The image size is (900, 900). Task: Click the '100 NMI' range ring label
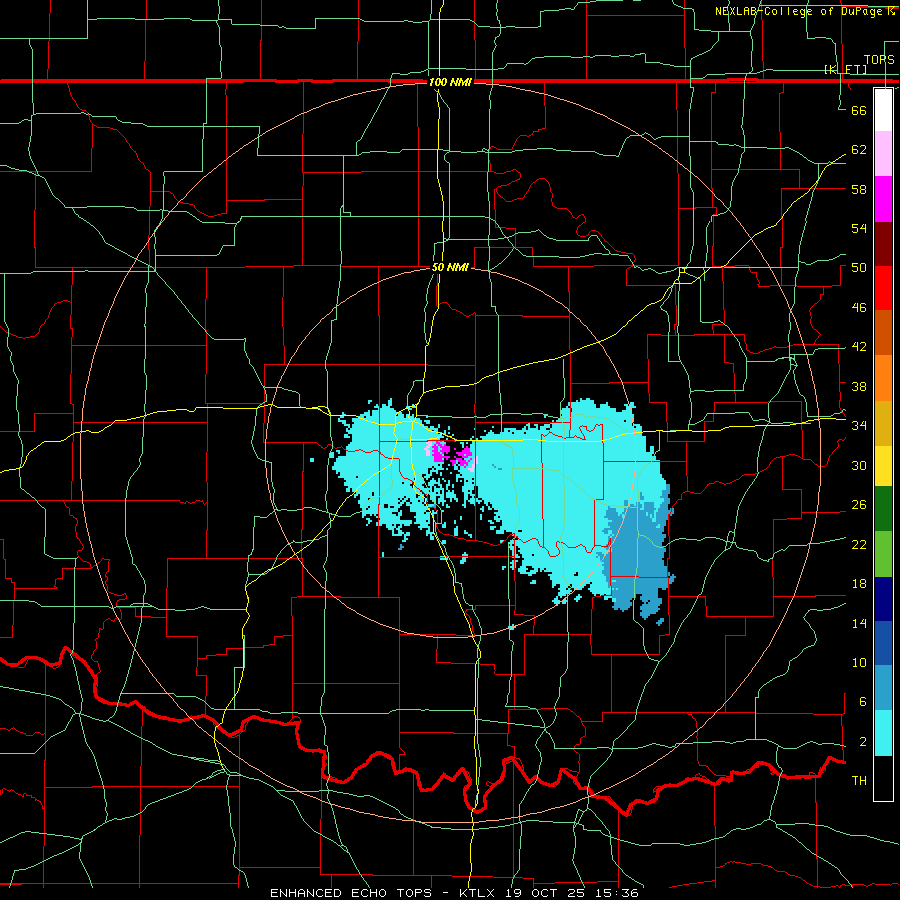450,82
